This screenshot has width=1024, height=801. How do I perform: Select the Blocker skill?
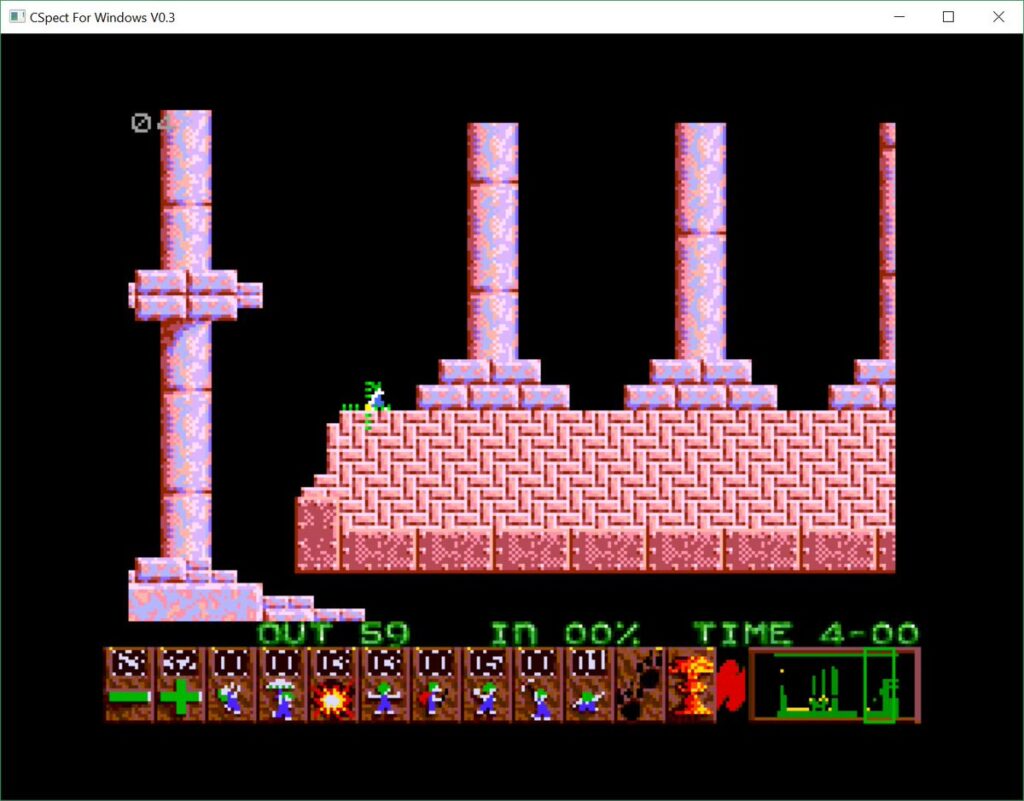[384, 684]
